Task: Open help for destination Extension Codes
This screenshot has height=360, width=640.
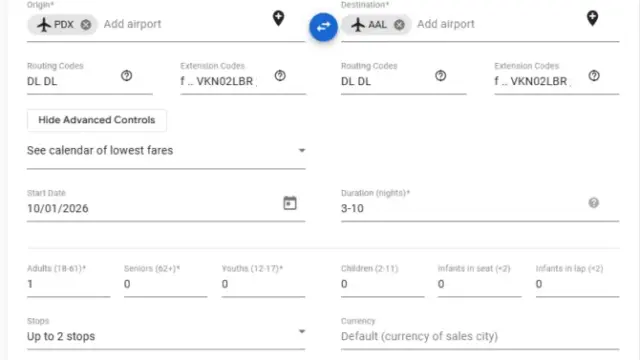Action: pyautogui.click(x=594, y=76)
